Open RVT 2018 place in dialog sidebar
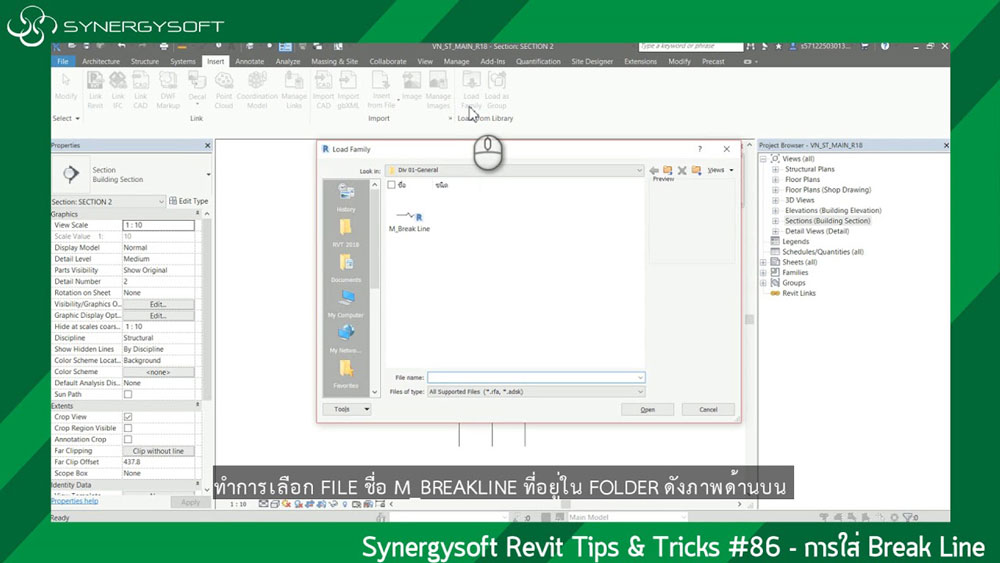1000x563 pixels. [346, 233]
